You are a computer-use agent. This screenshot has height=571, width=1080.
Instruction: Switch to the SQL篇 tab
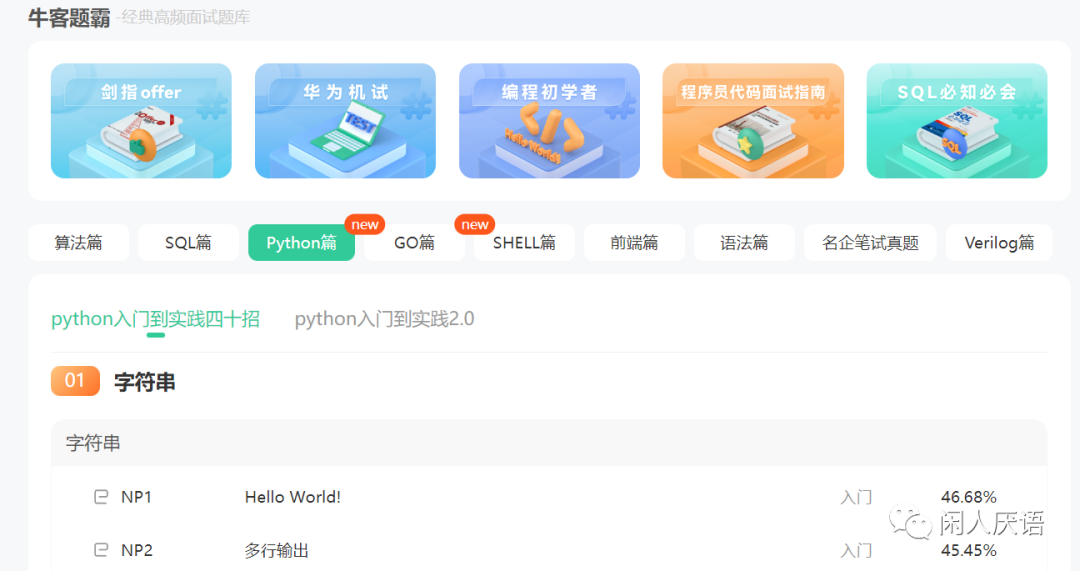coord(188,242)
